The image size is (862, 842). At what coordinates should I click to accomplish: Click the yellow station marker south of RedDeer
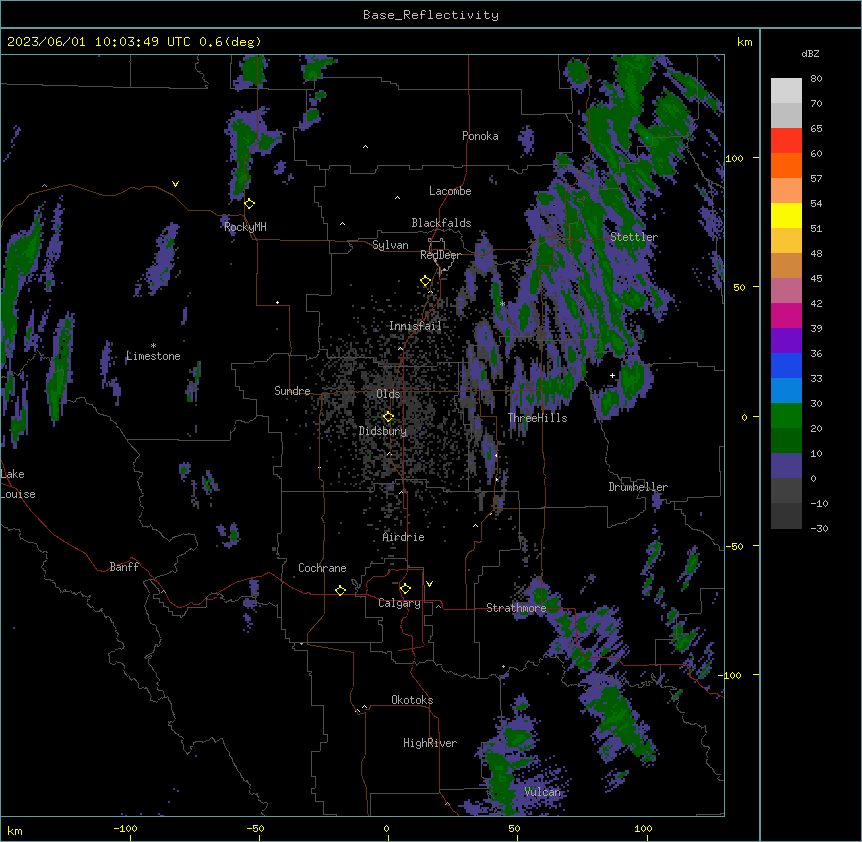(426, 281)
